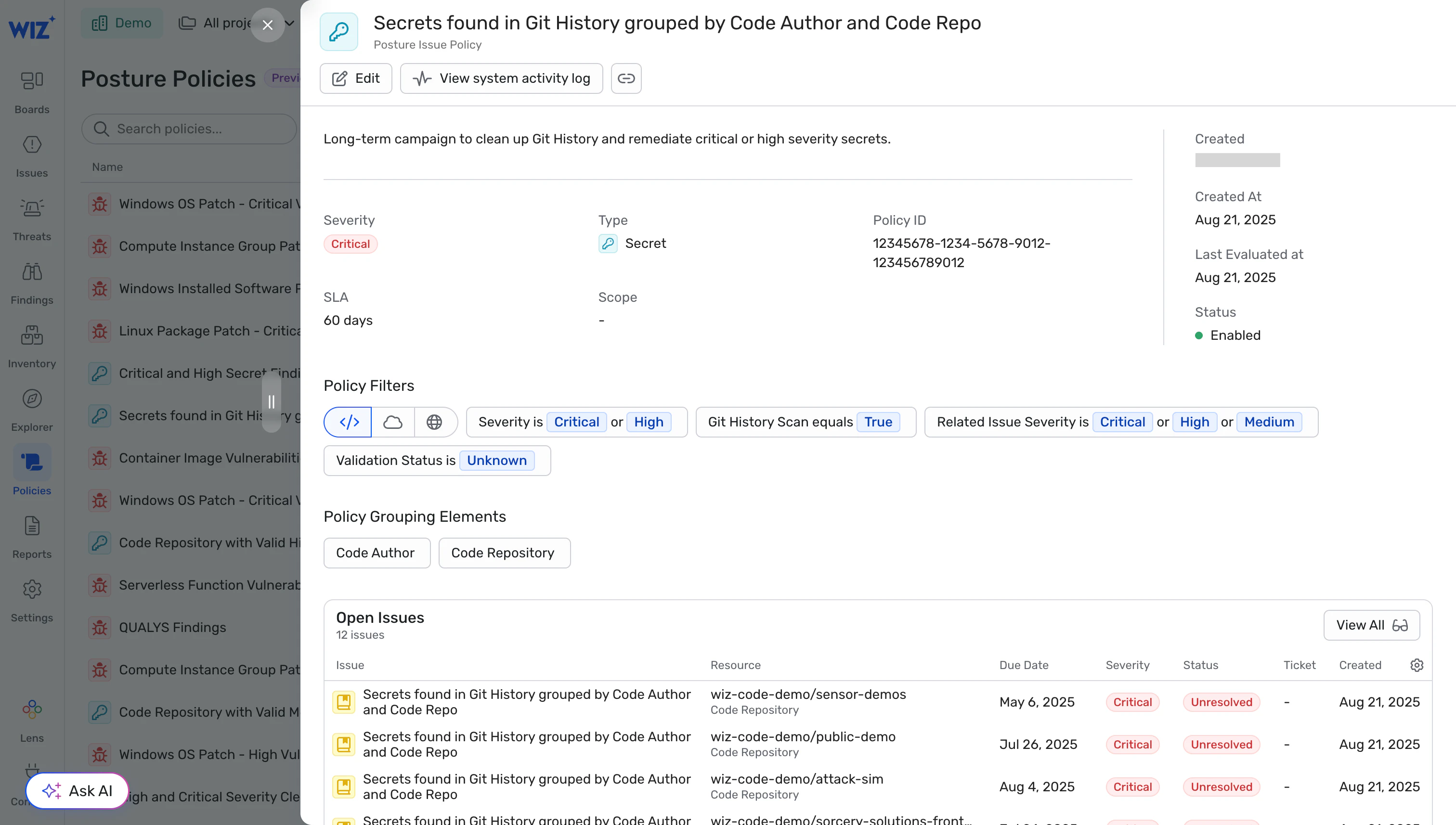1456x825 pixels.
Task: Open wiz-code-demo/public-demo resource
Action: coord(803,736)
